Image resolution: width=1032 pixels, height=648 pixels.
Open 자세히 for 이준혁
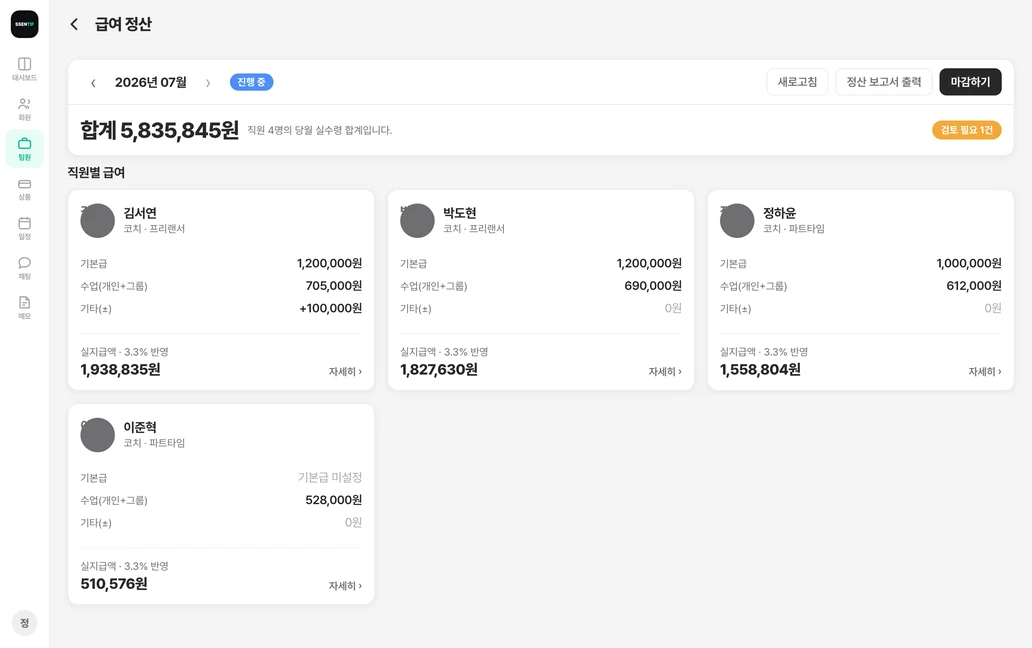[346, 586]
